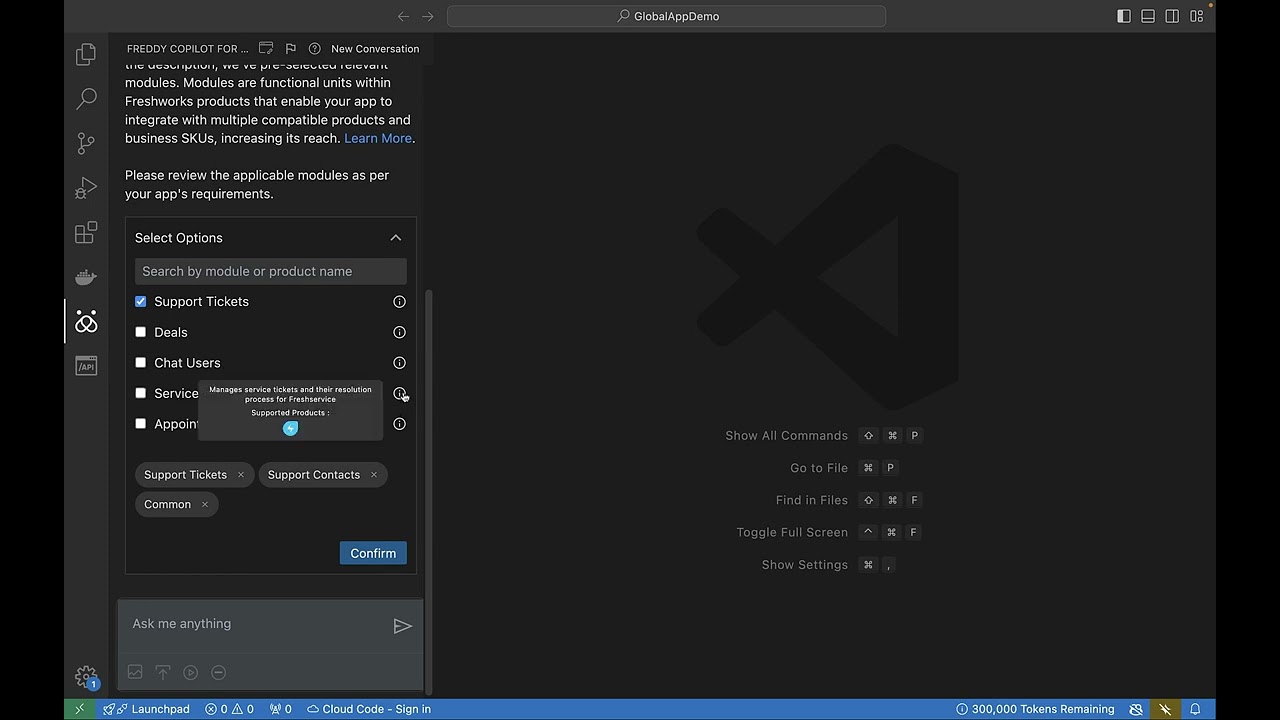
Task: Click the flag icon in Copilot header
Action: tap(290, 48)
